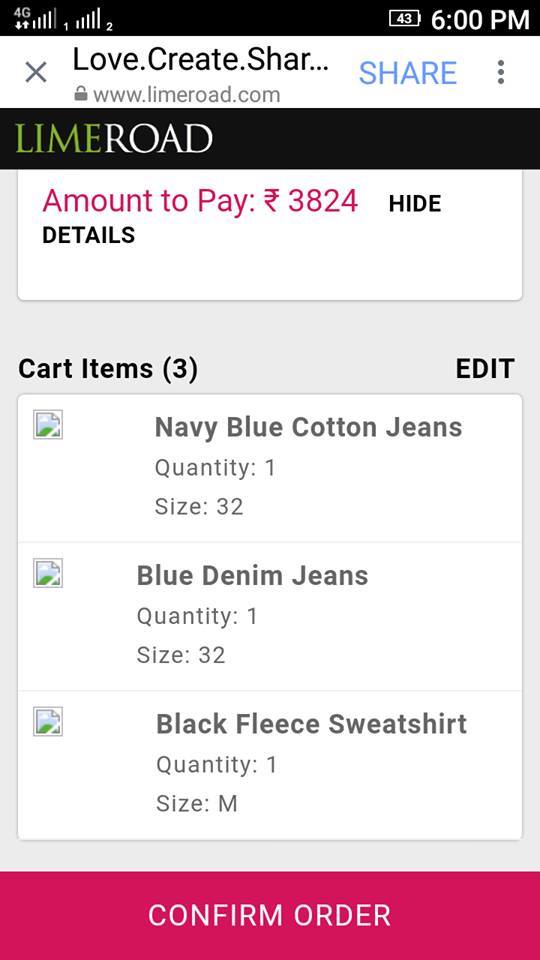Open Navy Blue Cotton Jeans product thumbnail
The width and height of the screenshot is (540, 960).
48,425
